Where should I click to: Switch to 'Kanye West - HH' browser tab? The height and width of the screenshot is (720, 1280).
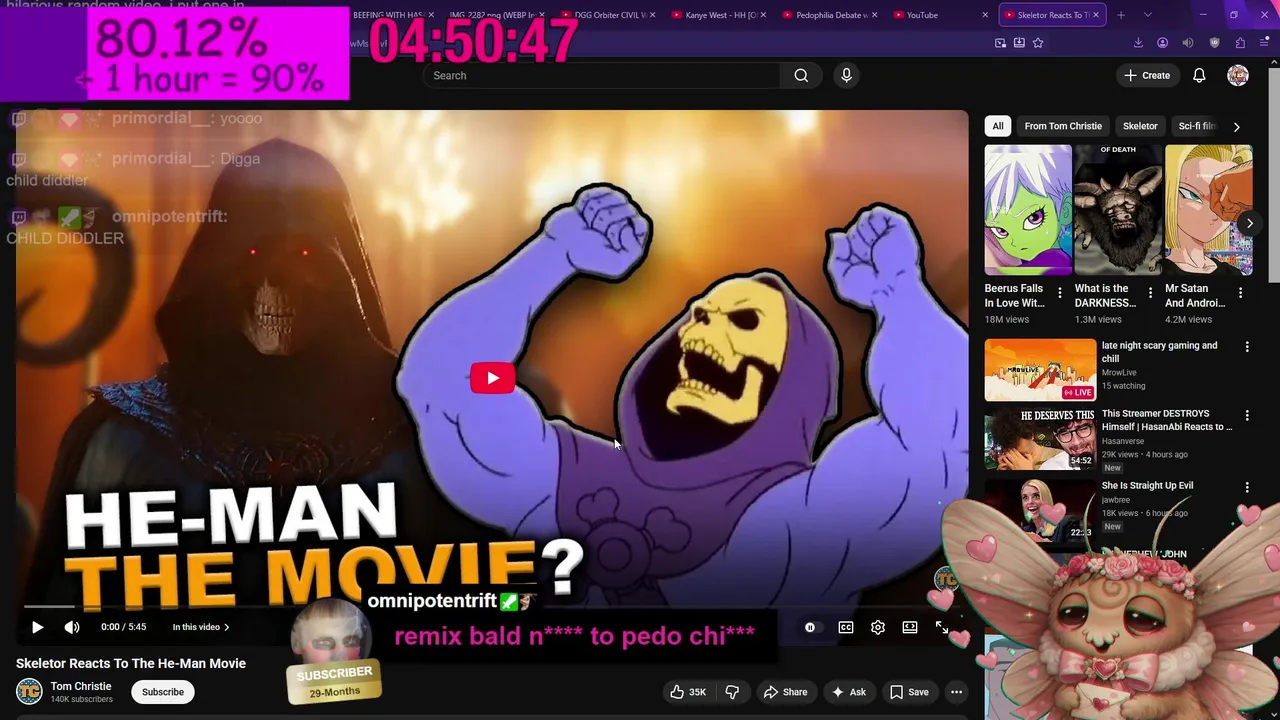click(720, 15)
